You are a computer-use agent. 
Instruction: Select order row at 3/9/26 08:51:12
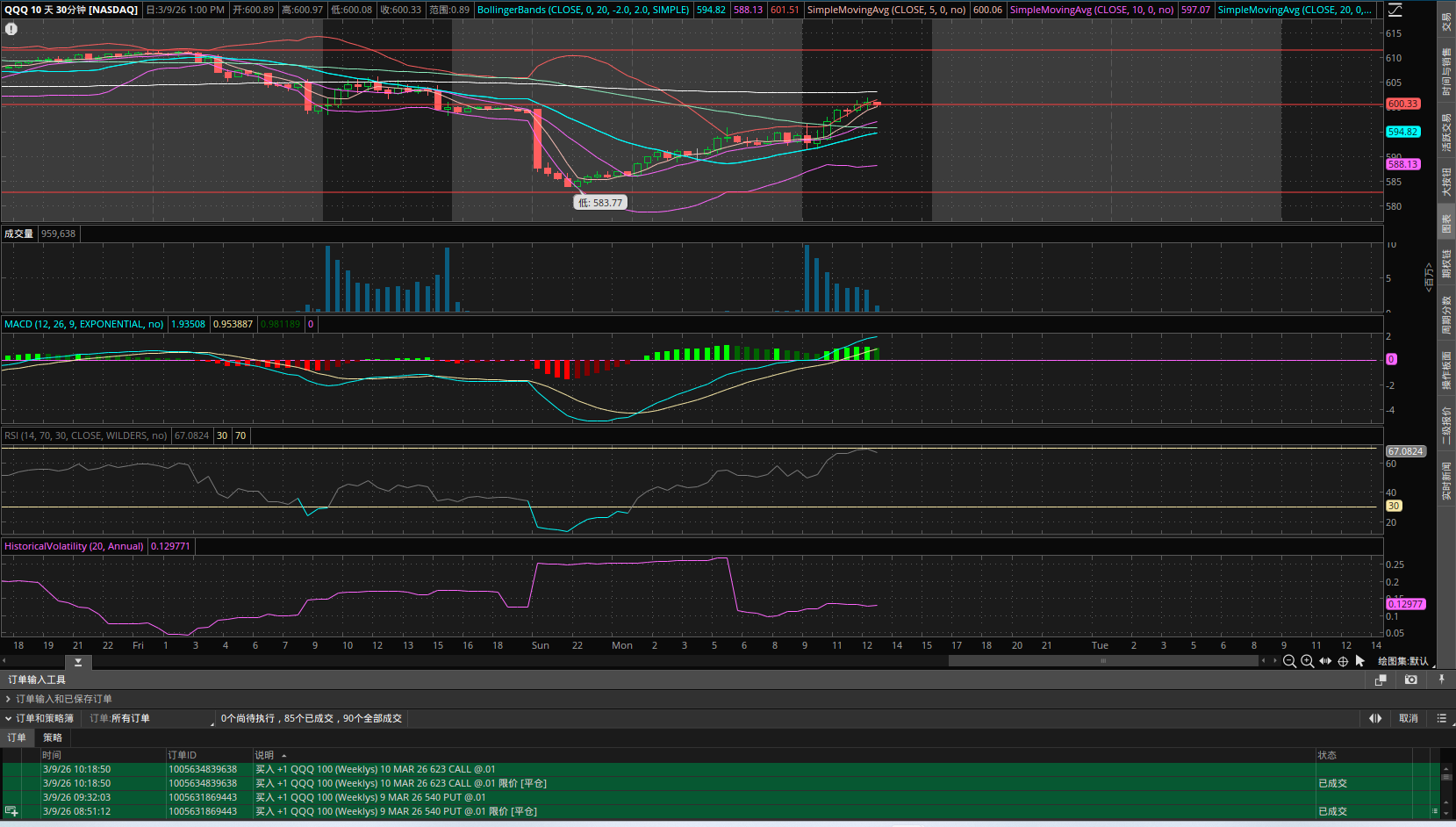click(720, 811)
